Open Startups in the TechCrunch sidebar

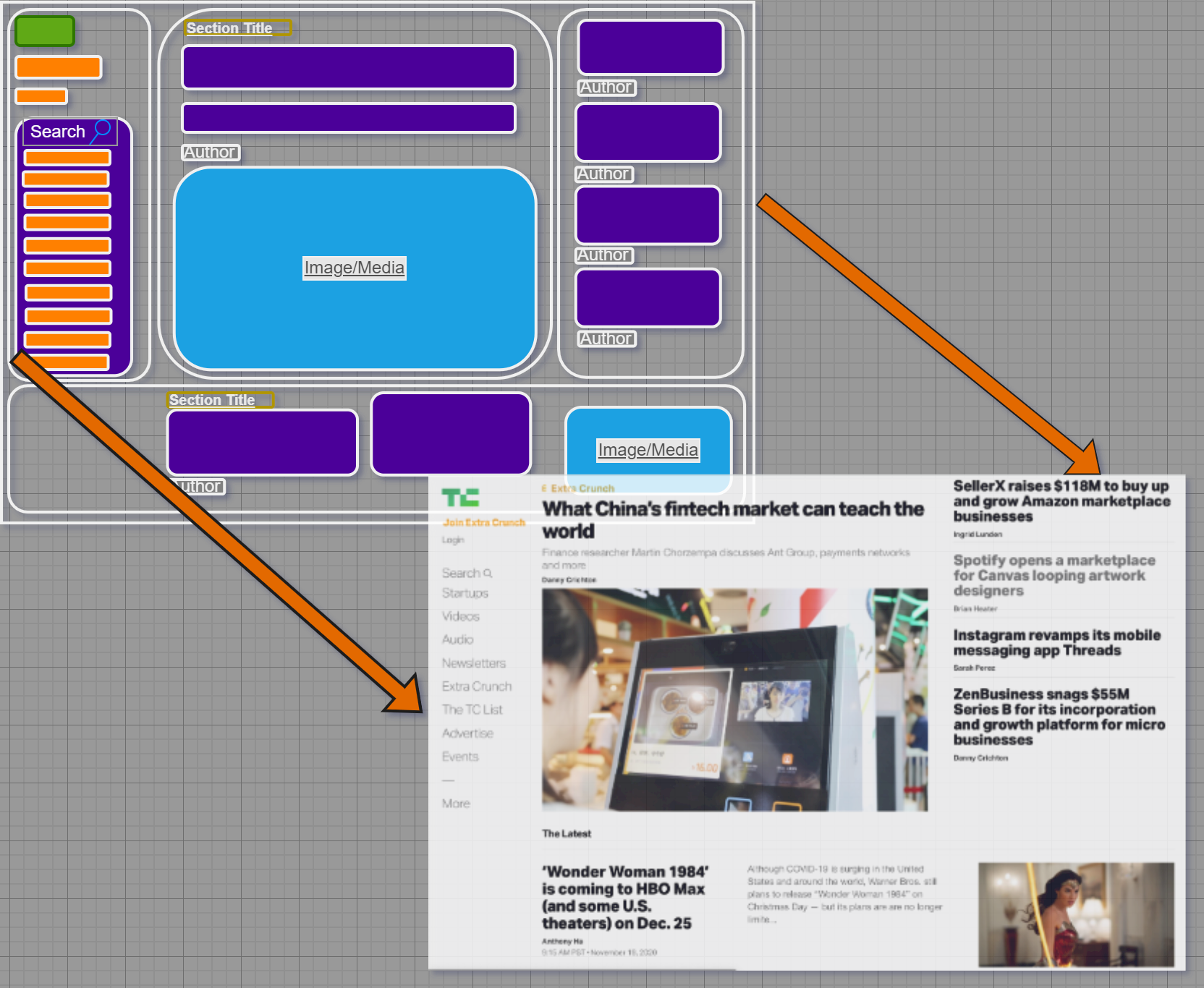(465, 593)
